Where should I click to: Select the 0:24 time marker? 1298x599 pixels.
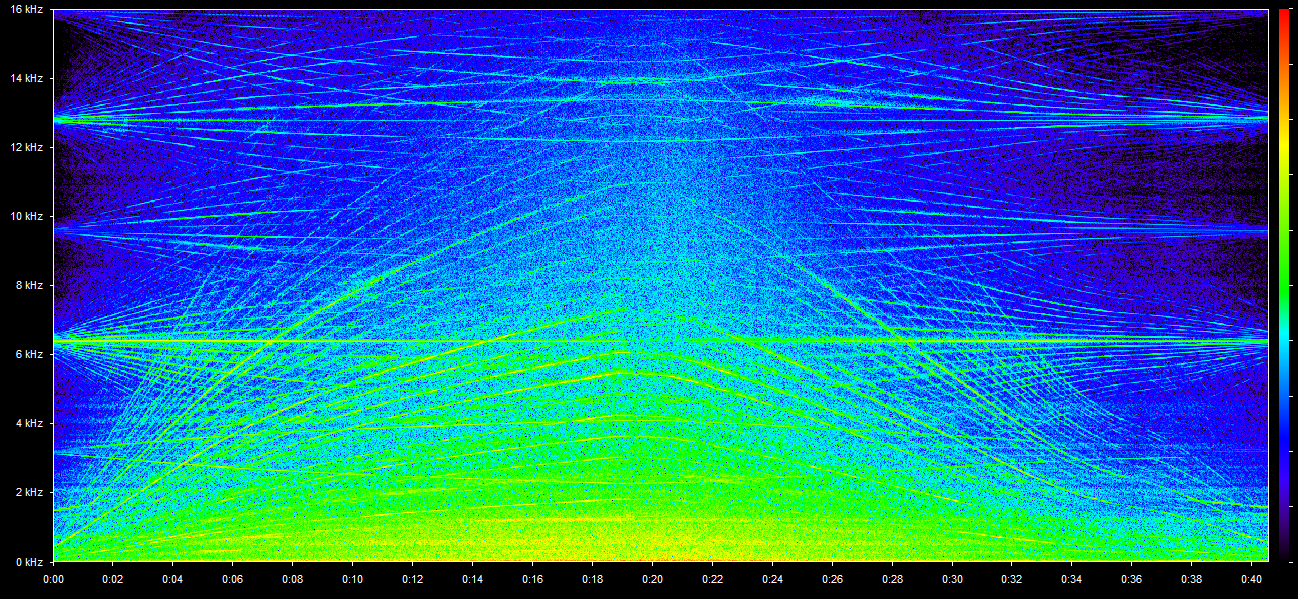(773, 579)
